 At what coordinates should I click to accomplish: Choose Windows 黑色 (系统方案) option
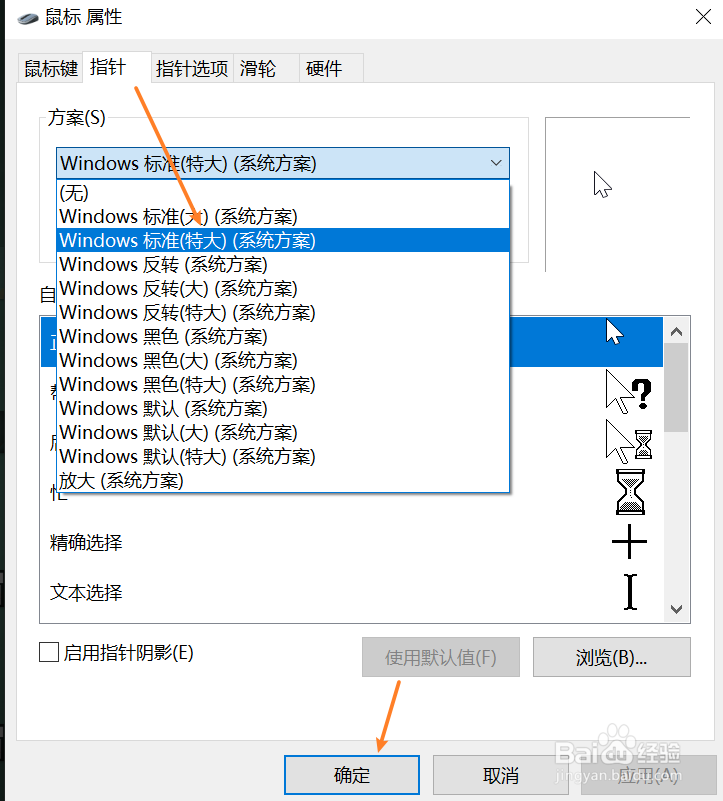point(283,336)
